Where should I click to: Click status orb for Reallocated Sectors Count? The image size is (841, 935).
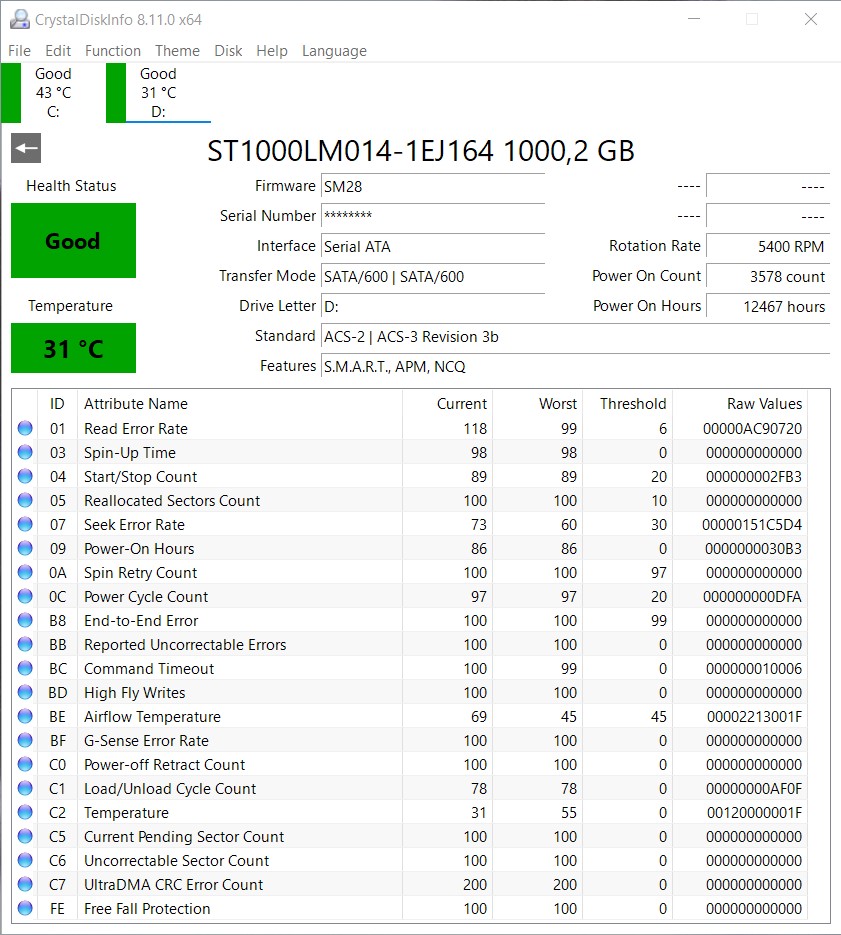[25, 500]
